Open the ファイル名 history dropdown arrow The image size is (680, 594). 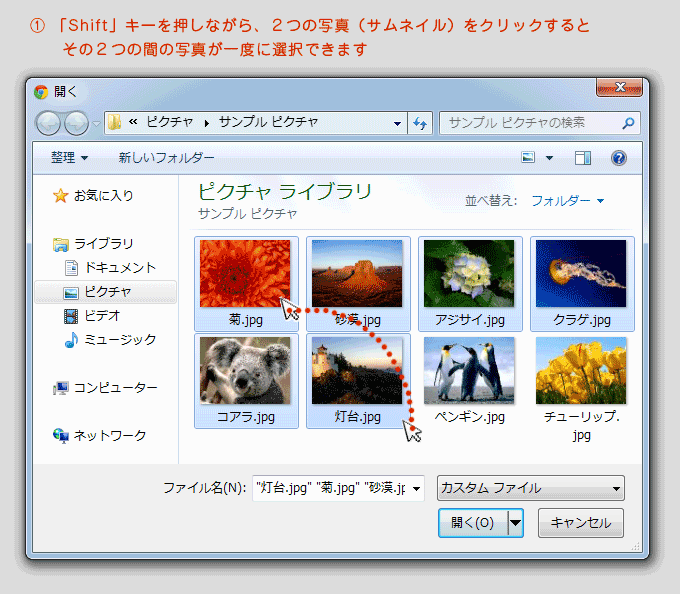click(416, 489)
